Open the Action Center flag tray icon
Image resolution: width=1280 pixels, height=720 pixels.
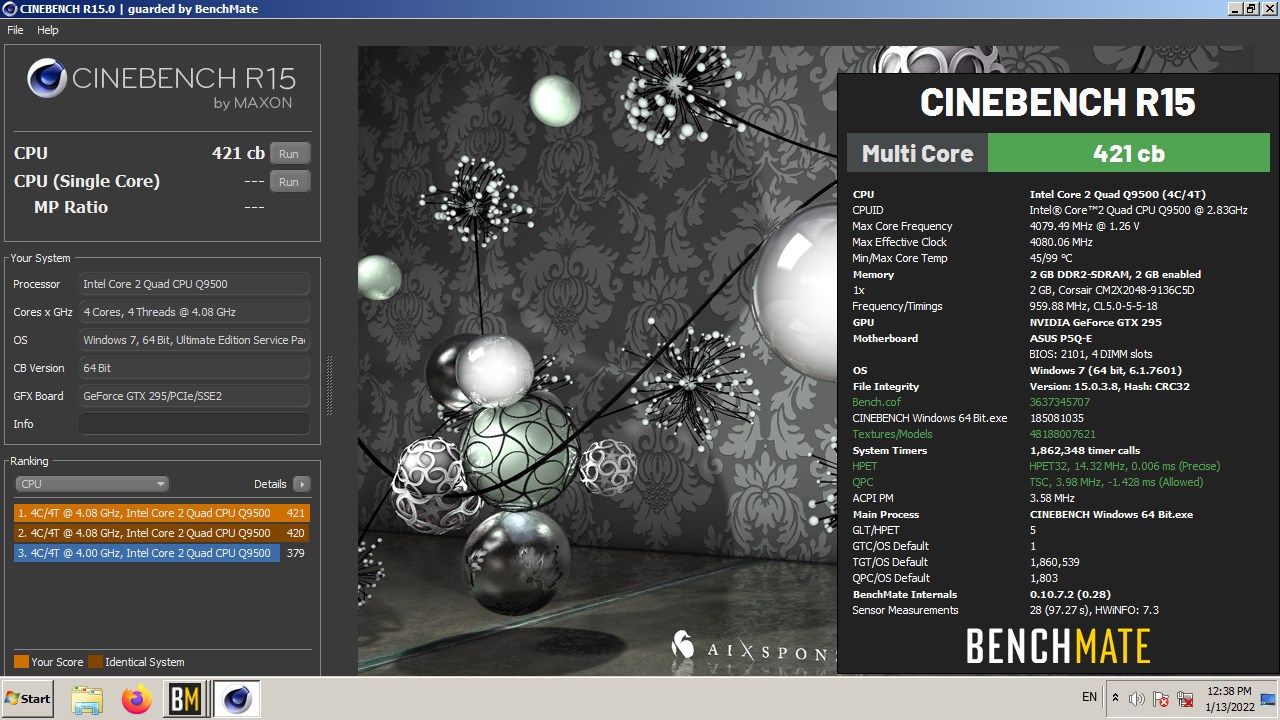tap(1161, 698)
